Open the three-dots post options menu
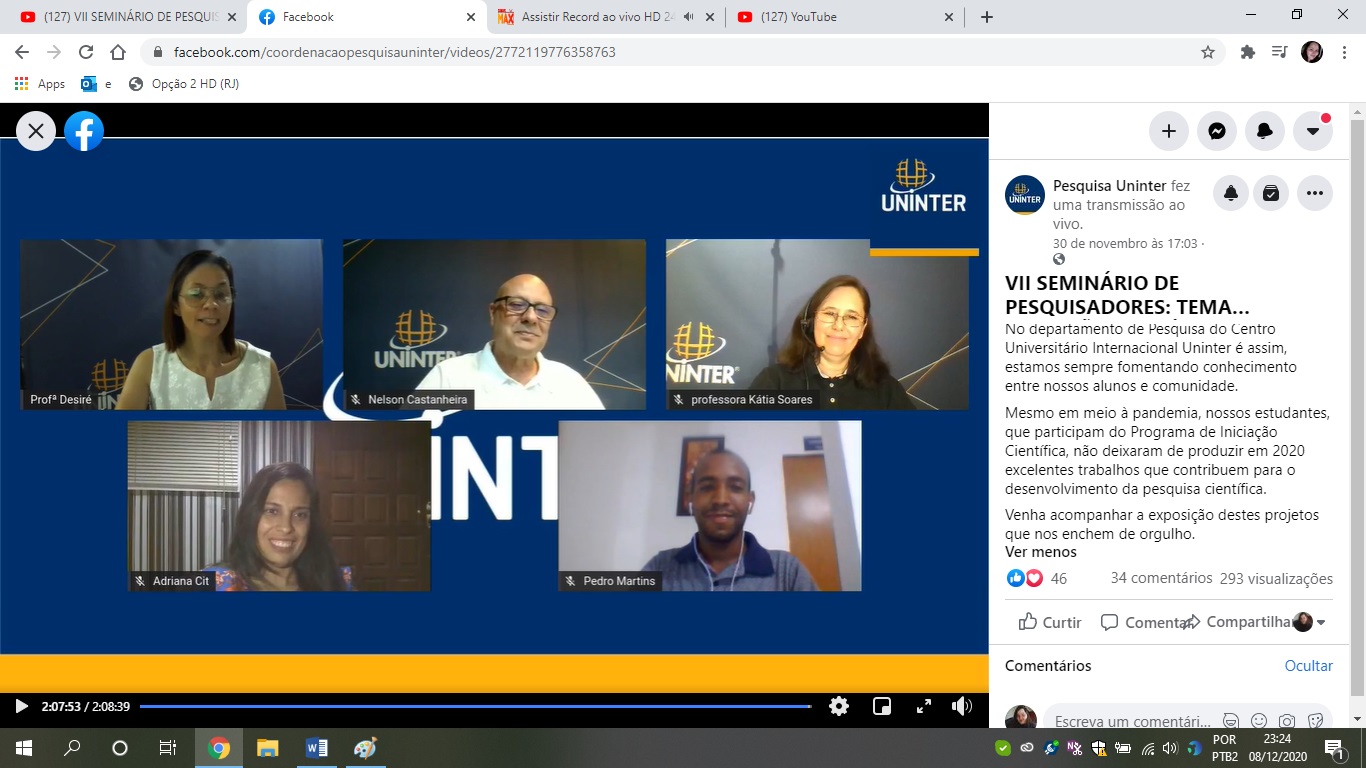The width and height of the screenshot is (1366, 768). click(x=1315, y=193)
